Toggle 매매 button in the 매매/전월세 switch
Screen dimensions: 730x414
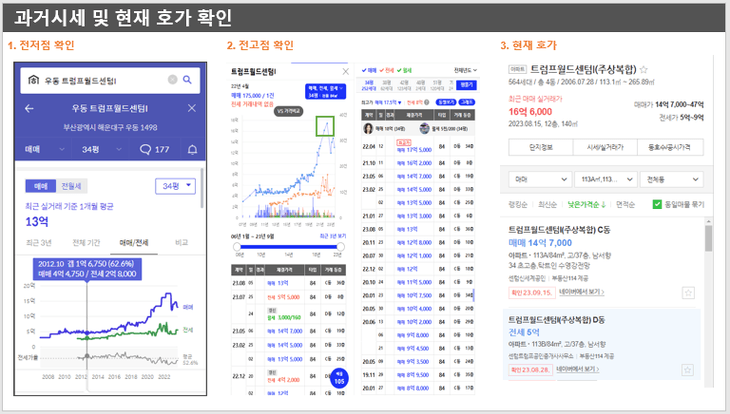pyautogui.click(x=41, y=186)
